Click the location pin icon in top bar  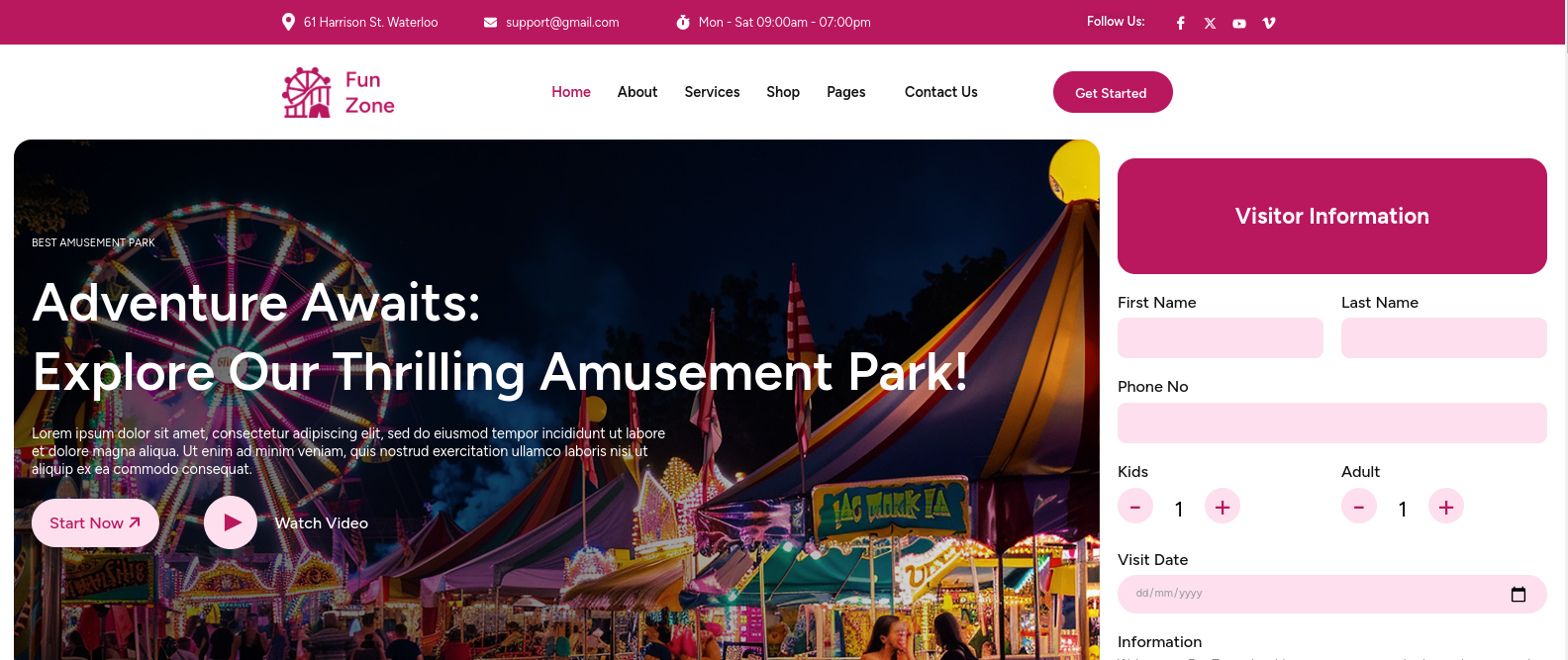coord(288,22)
